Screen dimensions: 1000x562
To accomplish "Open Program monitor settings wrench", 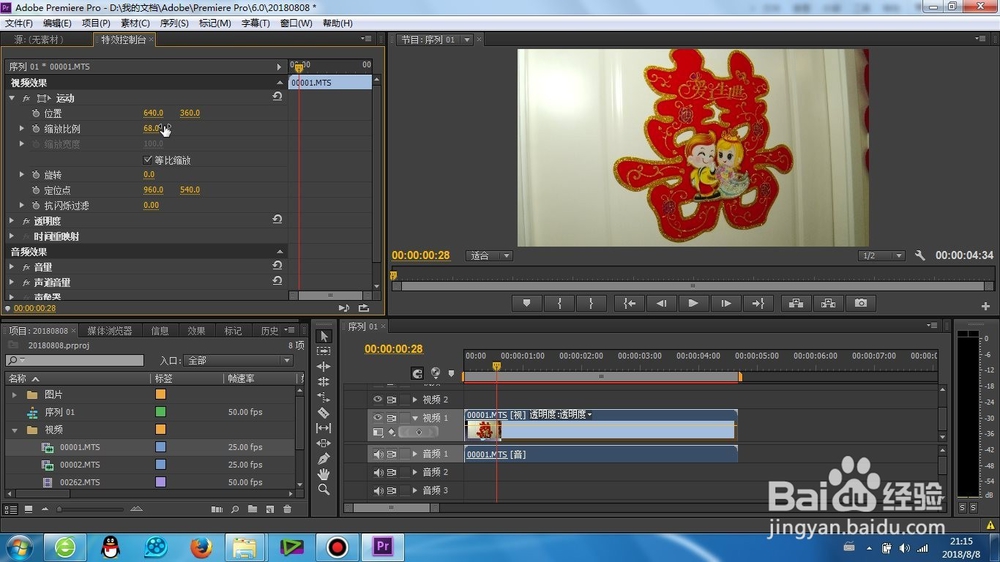I will click(x=920, y=255).
